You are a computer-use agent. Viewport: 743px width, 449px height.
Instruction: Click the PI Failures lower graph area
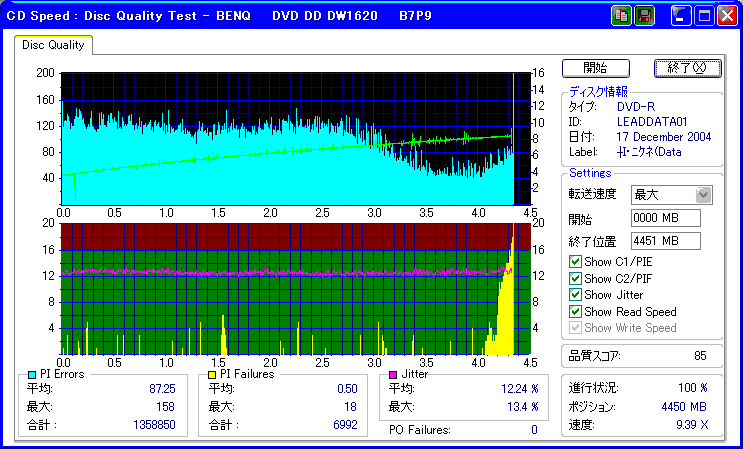(x=296, y=289)
